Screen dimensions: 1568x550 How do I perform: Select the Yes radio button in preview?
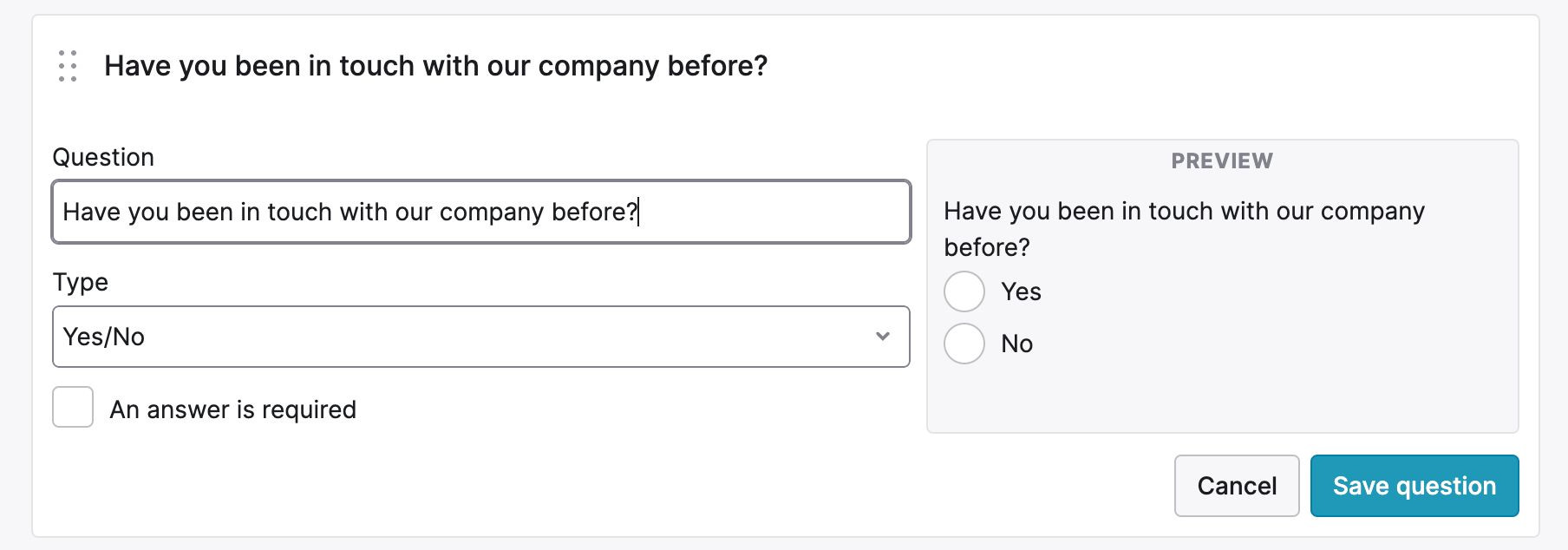coord(964,291)
